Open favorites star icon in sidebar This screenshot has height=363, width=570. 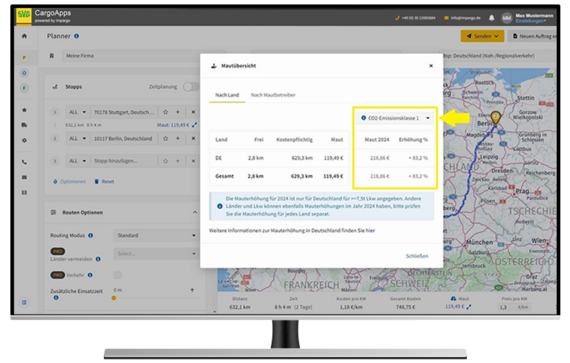pos(24,110)
